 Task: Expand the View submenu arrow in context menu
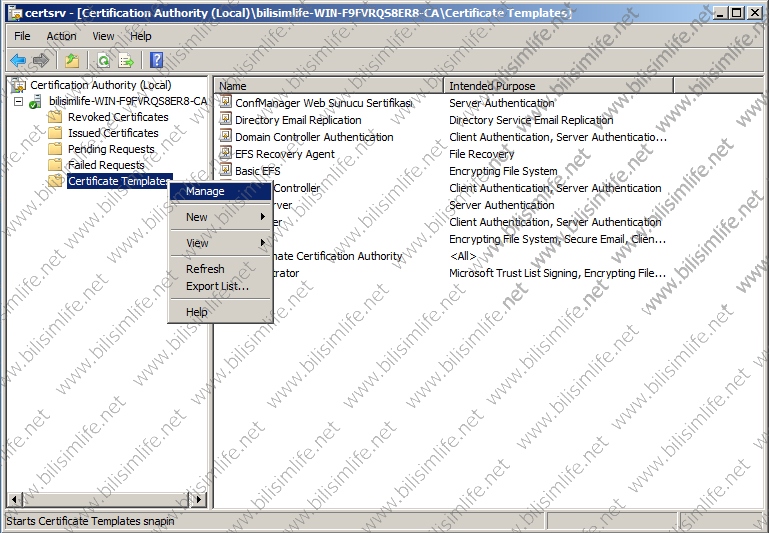click(x=263, y=243)
